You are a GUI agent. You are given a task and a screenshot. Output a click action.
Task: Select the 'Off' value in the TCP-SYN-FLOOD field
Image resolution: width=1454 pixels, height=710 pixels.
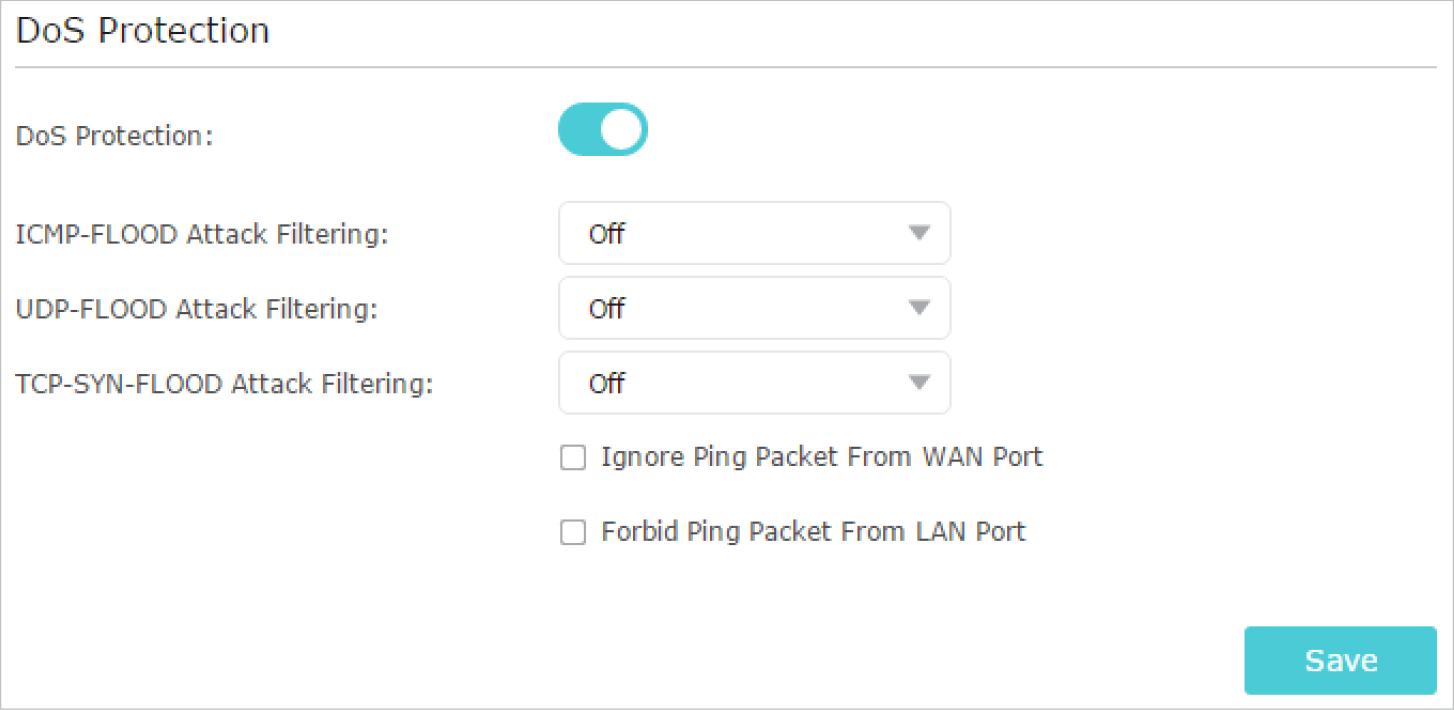click(x=607, y=384)
